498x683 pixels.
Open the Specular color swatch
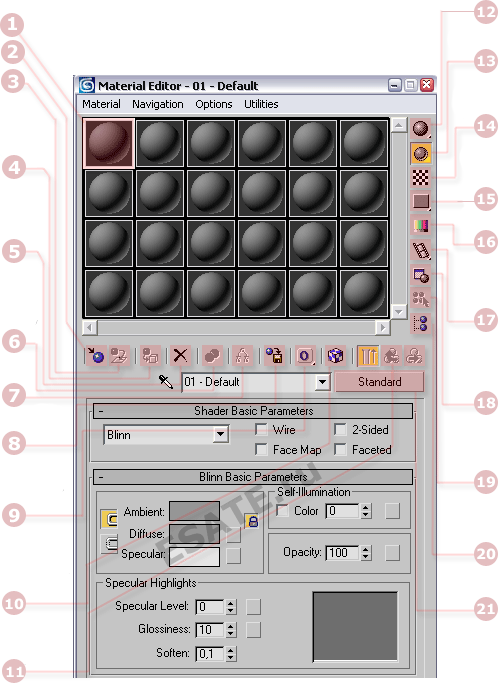194,557
